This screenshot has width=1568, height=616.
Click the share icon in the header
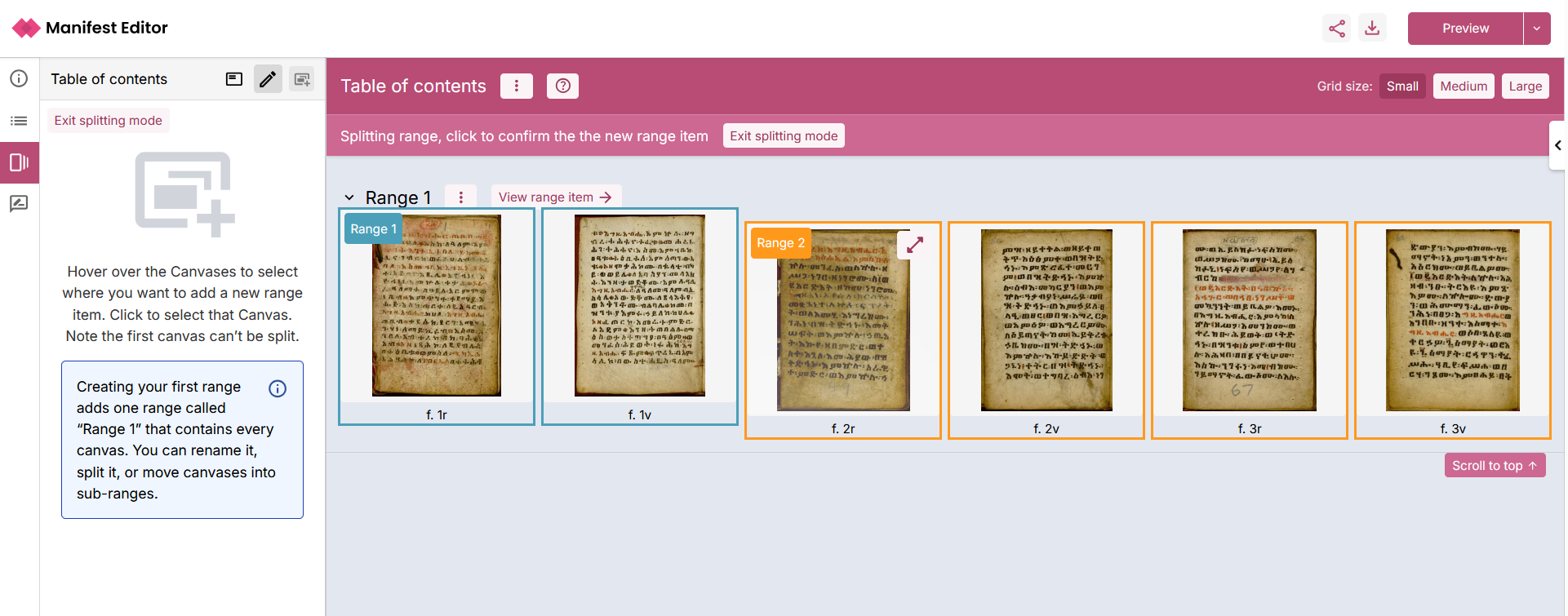(x=1336, y=29)
